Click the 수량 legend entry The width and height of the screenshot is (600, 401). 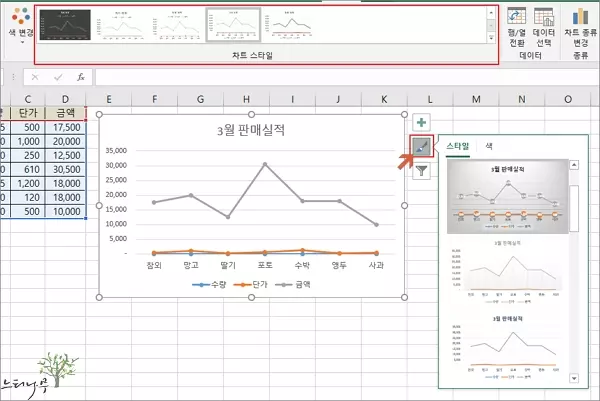209,285
